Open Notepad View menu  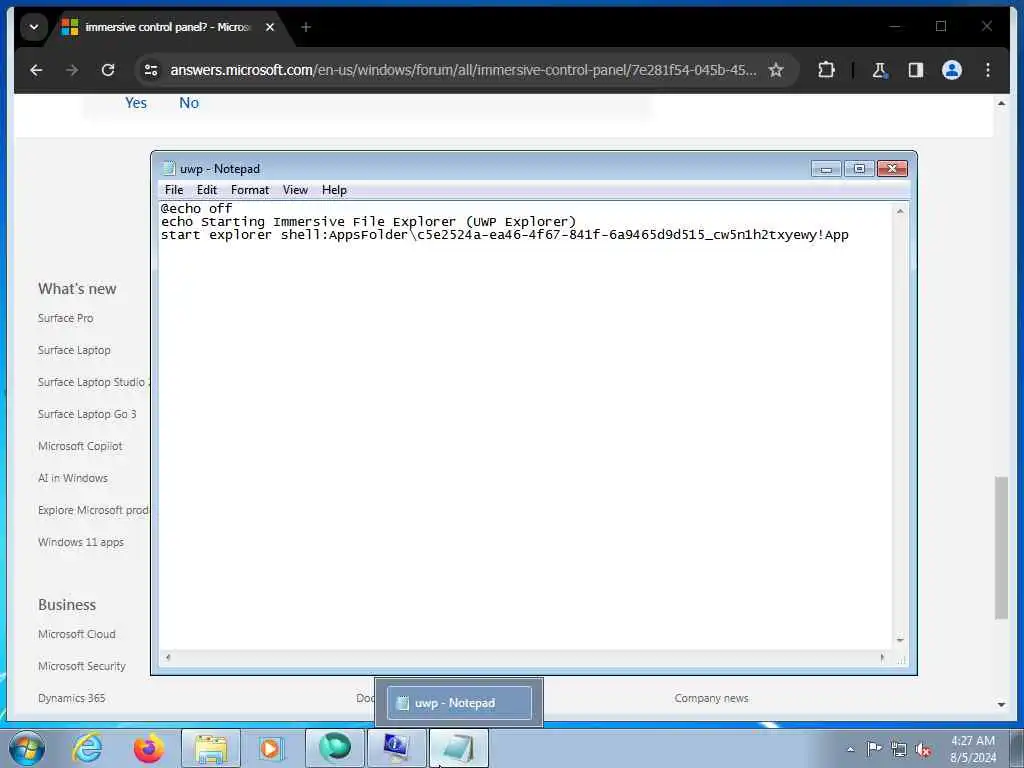click(295, 190)
